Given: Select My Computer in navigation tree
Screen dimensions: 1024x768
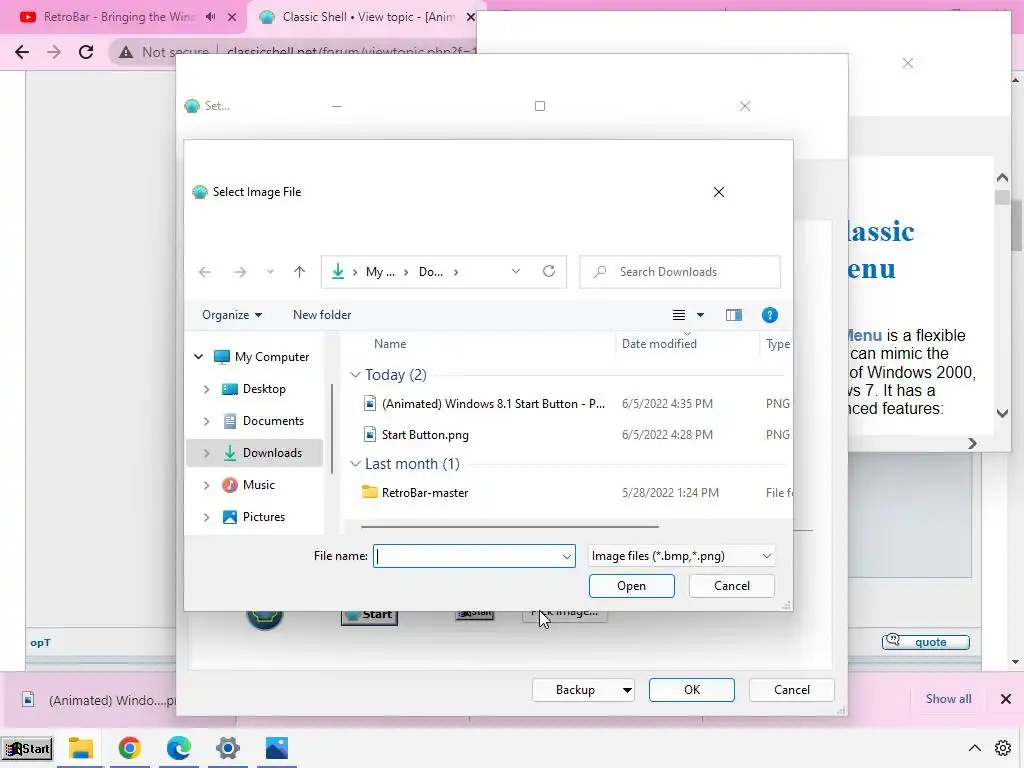Looking at the screenshot, I should tap(262, 357).
